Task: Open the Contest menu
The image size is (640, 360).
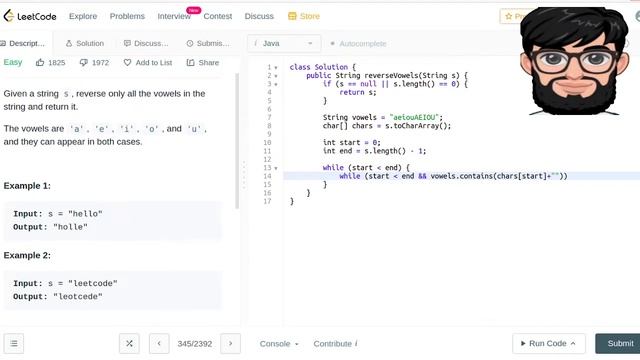Action: 218,16
